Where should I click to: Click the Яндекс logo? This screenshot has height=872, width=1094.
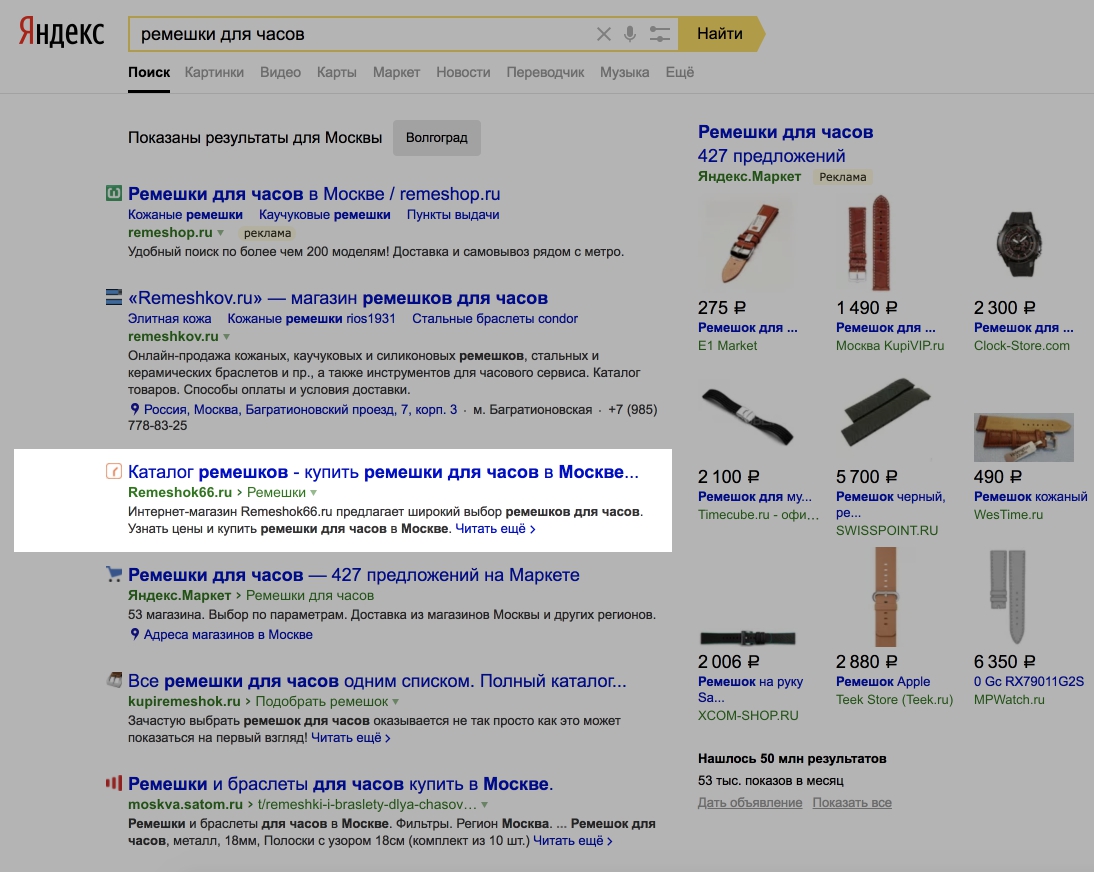(x=61, y=33)
